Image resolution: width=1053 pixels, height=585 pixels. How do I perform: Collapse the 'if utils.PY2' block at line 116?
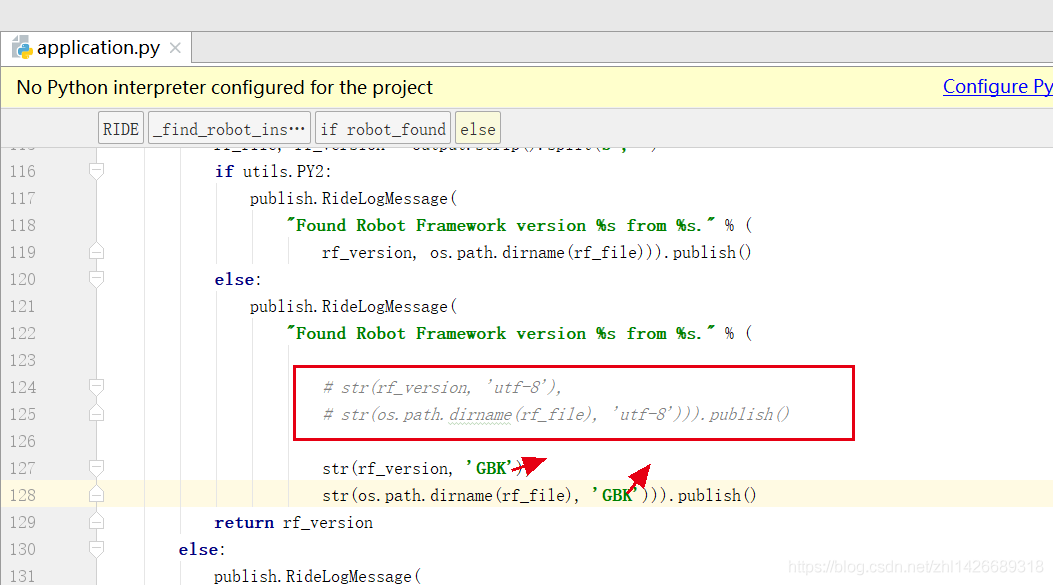coord(97,172)
